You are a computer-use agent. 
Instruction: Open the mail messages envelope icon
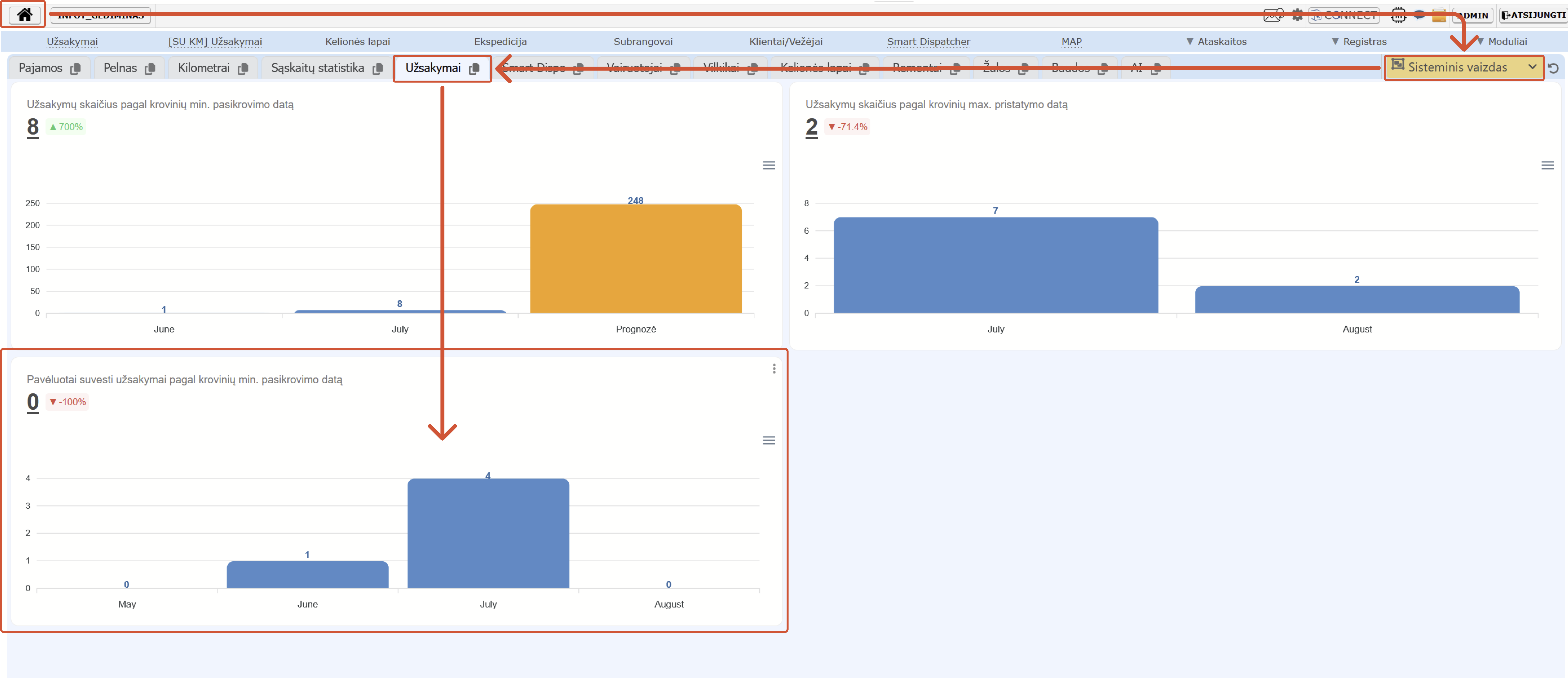point(1273,15)
